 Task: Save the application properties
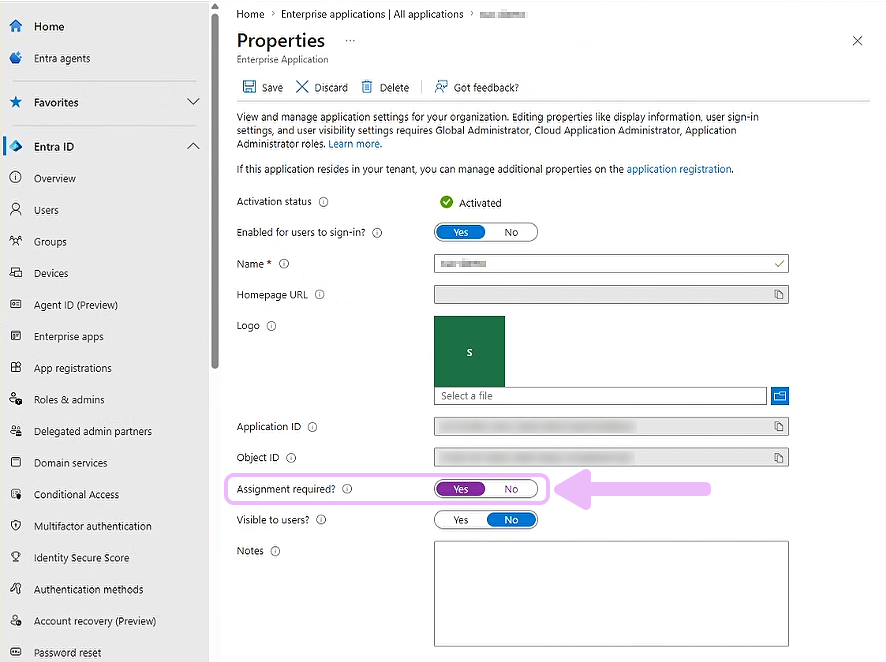click(x=263, y=88)
